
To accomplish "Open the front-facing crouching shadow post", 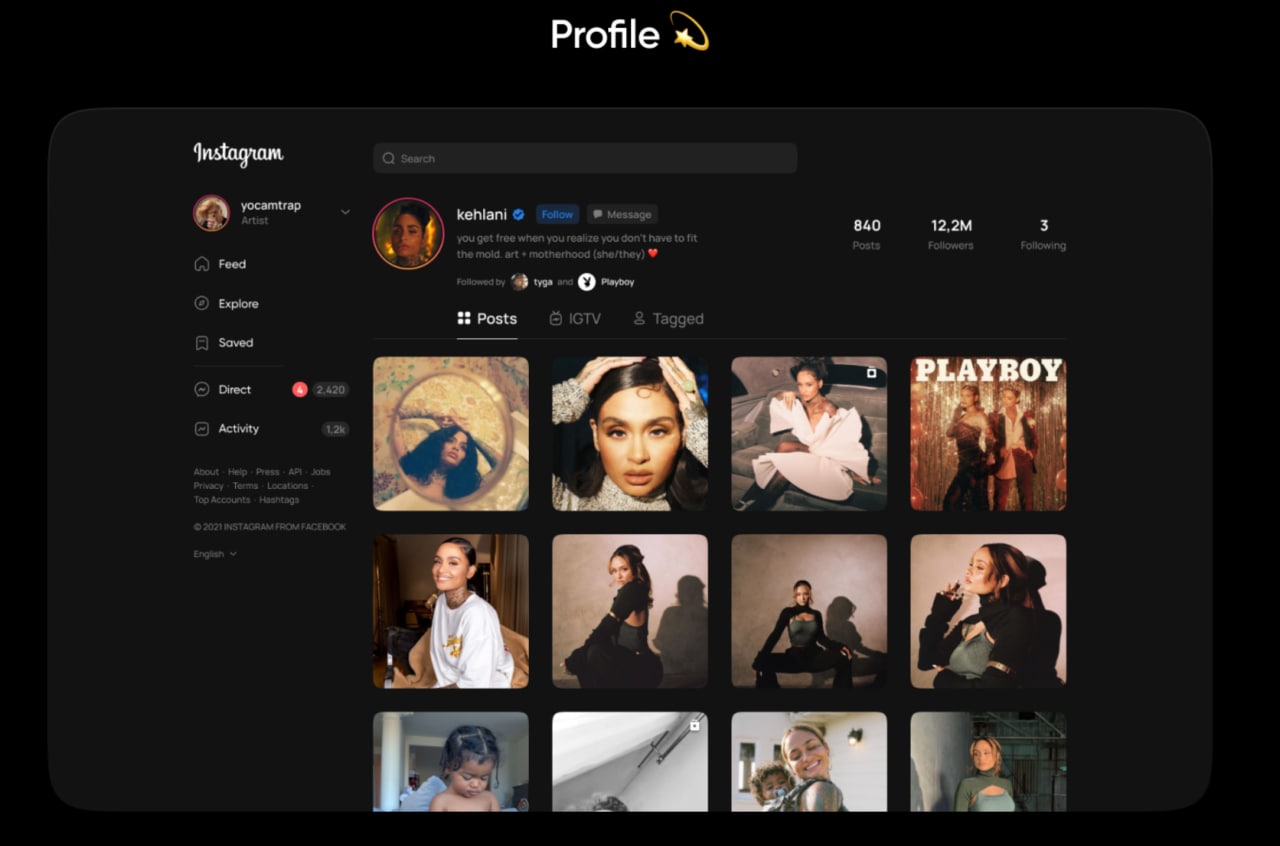I will click(x=809, y=611).
